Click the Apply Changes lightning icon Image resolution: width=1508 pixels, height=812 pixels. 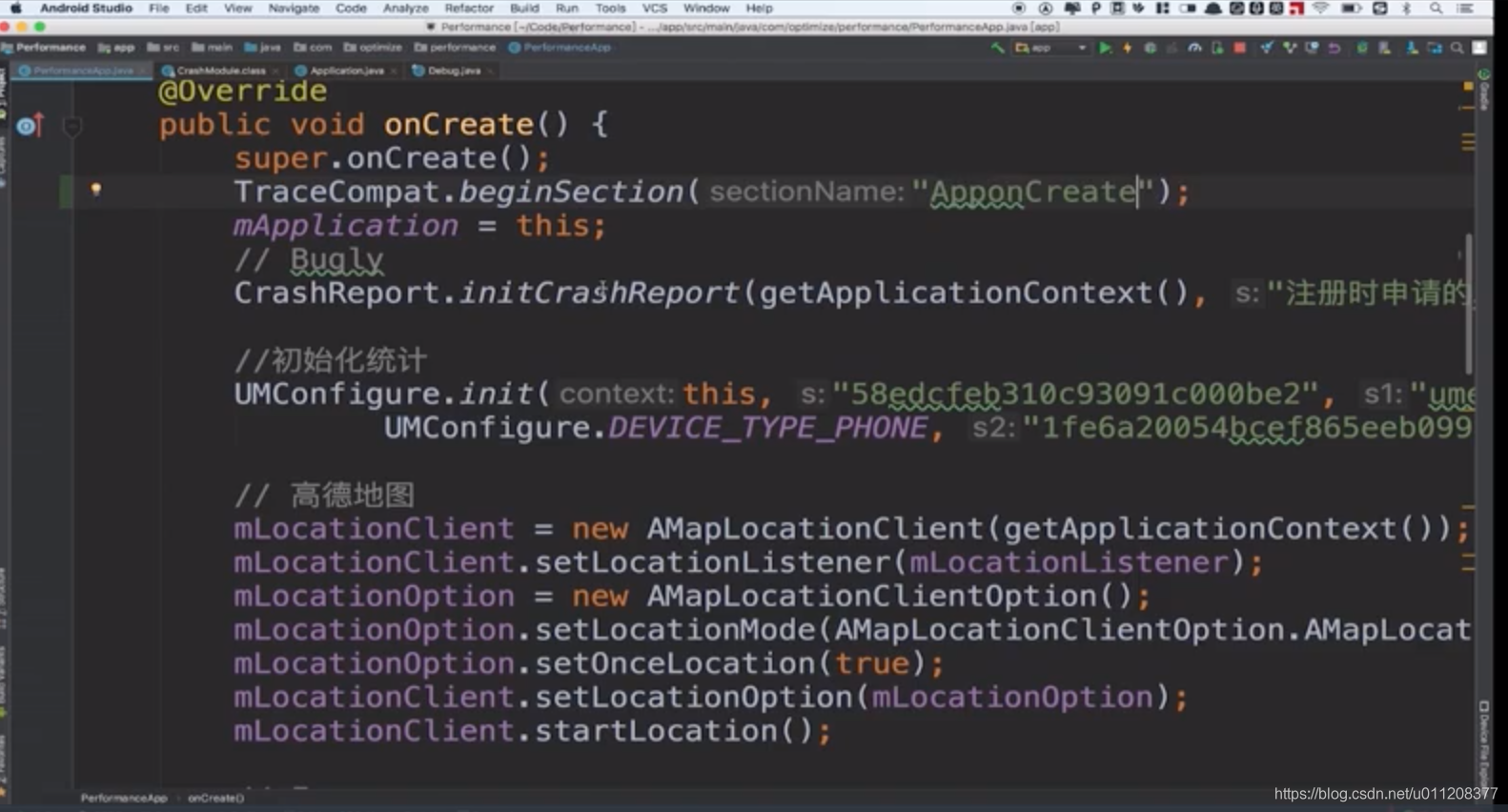click(x=1127, y=47)
